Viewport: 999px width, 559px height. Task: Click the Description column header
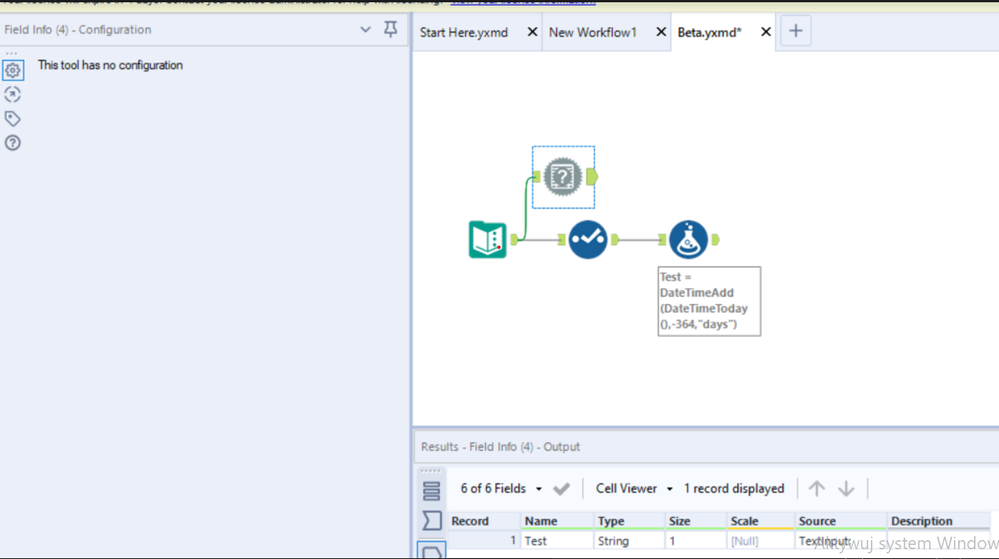click(x=938, y=521)
